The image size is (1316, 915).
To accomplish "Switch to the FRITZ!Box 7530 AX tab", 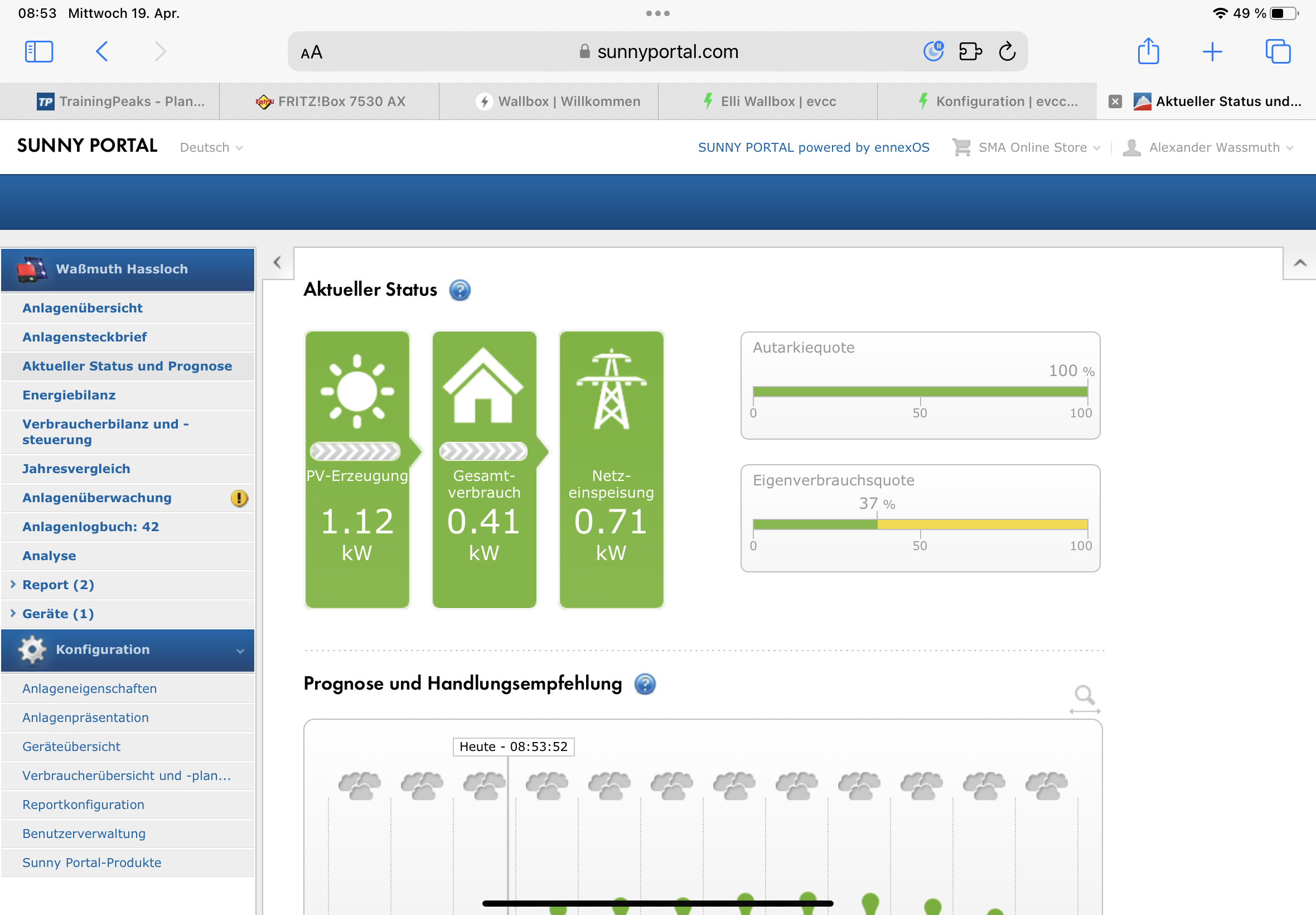I will coord(330,102).
